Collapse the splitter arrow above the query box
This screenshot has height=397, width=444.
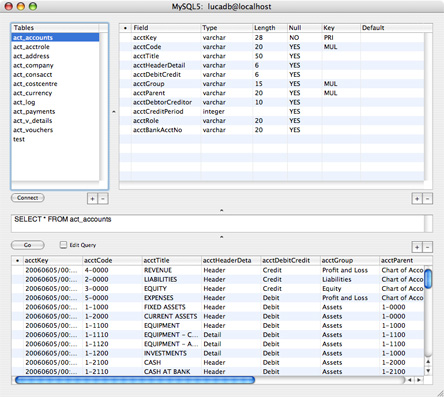click(x=221, y=210)
